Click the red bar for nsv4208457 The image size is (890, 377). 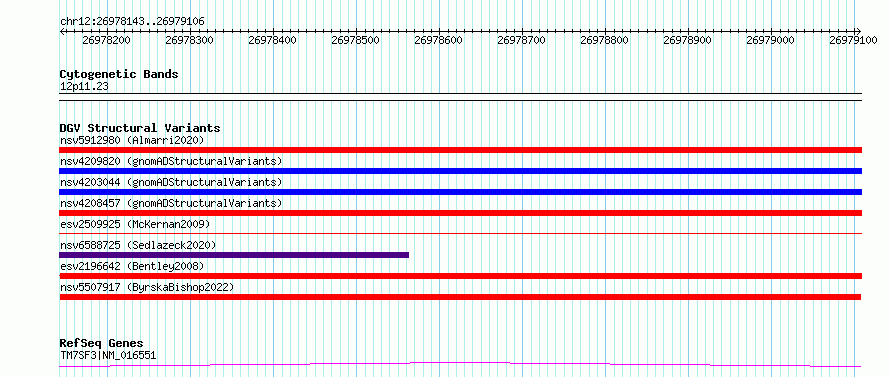460,213
